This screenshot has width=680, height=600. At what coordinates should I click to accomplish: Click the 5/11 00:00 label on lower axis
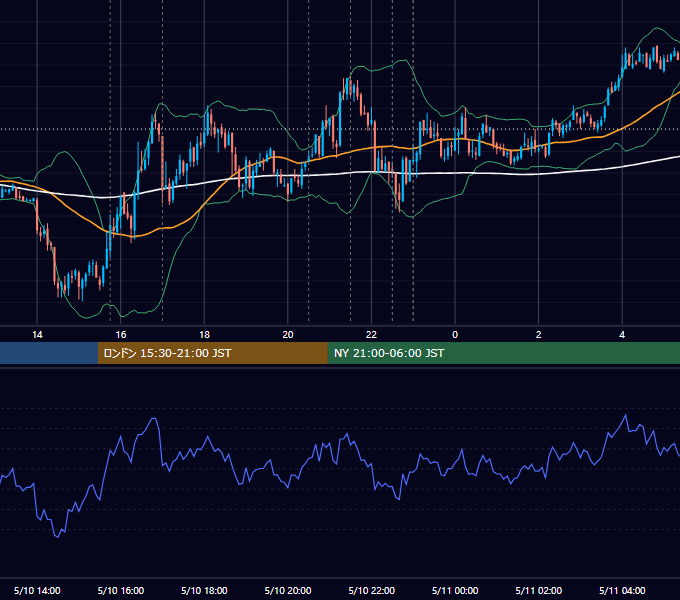point(455,590)
